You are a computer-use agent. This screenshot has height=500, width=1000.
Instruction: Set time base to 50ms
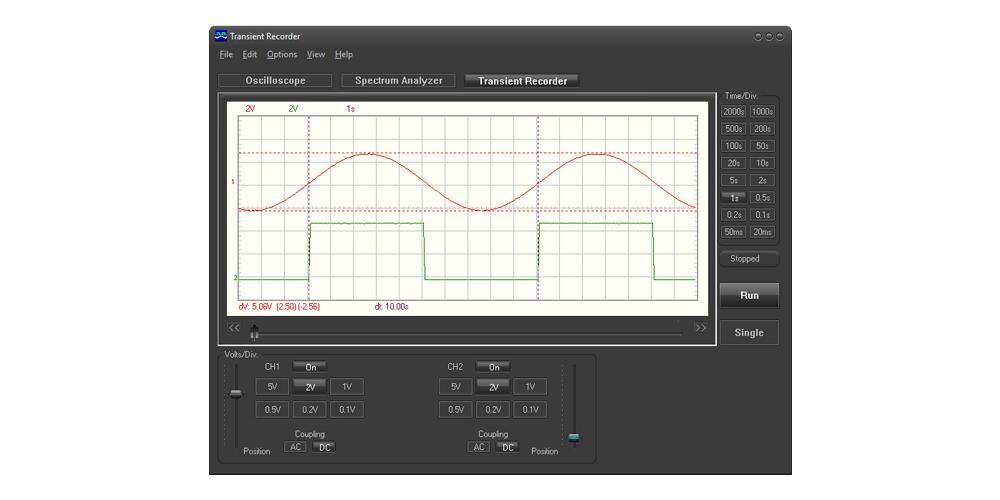point(734,232)
